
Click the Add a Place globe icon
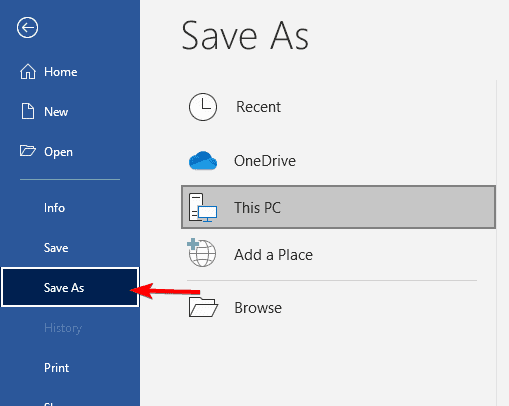[202, 253]
